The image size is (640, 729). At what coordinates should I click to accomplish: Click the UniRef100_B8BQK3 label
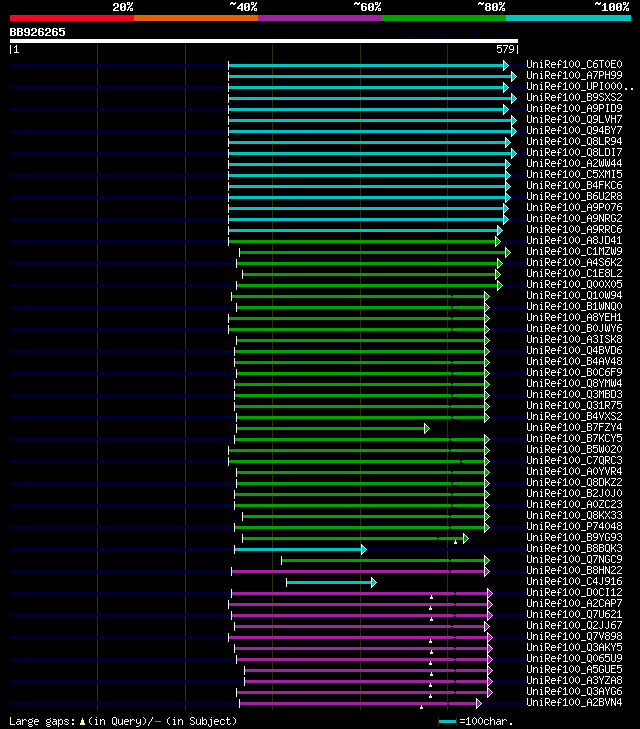[x=574, y=549]
